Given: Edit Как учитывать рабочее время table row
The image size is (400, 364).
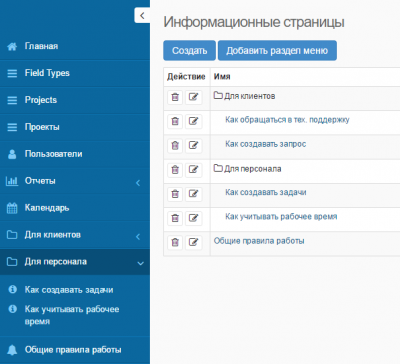Looking at the screenshot, I should coord(194,218).
